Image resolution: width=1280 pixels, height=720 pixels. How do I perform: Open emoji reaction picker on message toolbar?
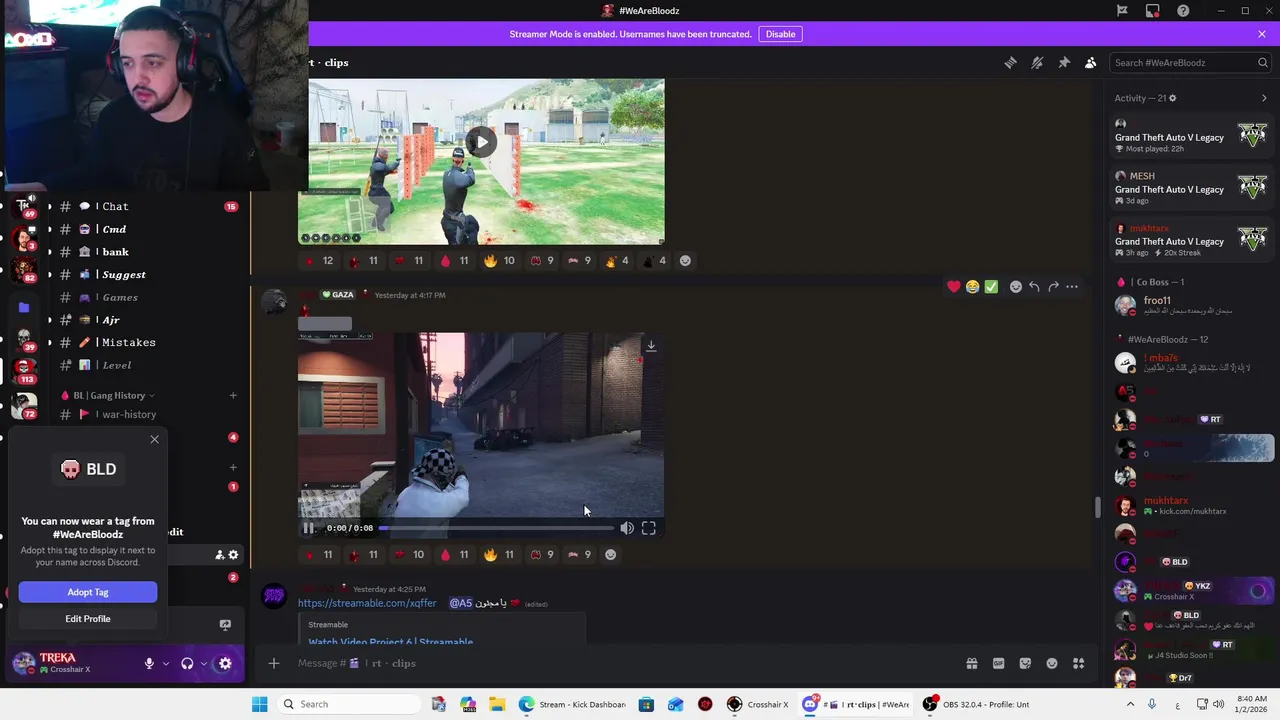1016,287
